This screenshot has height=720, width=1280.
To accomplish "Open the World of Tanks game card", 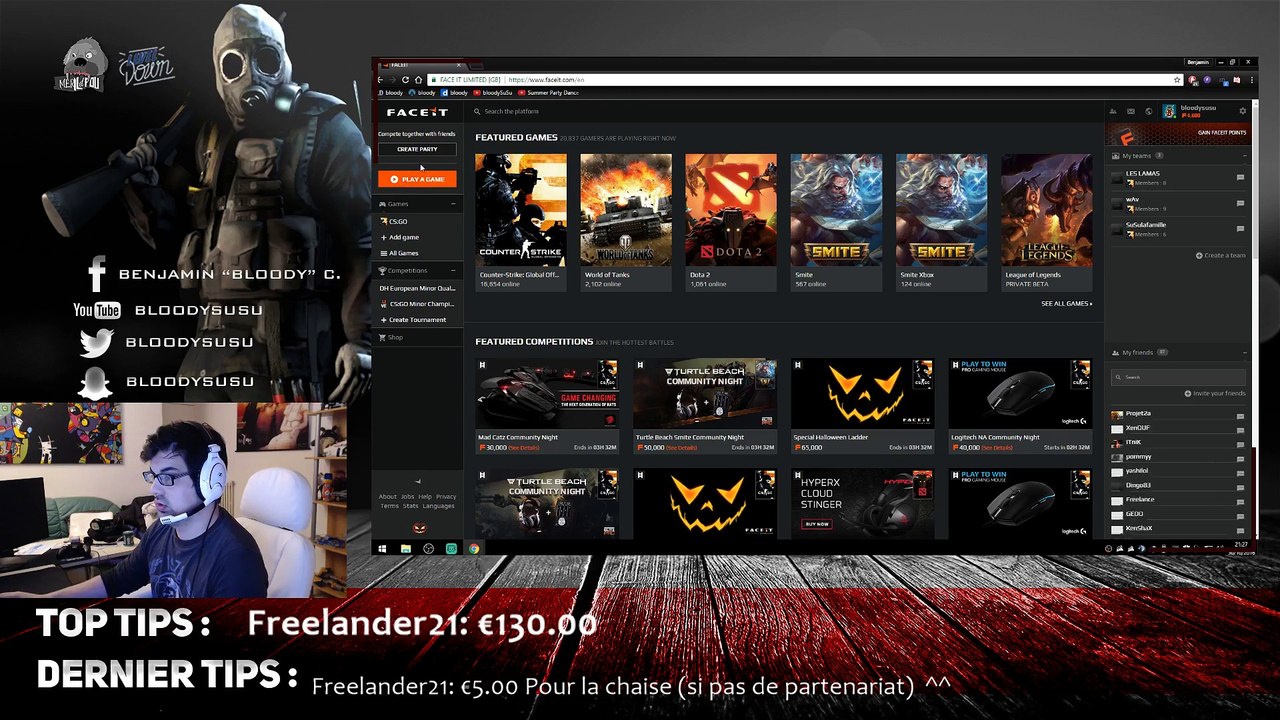I will tap(625, 221).
